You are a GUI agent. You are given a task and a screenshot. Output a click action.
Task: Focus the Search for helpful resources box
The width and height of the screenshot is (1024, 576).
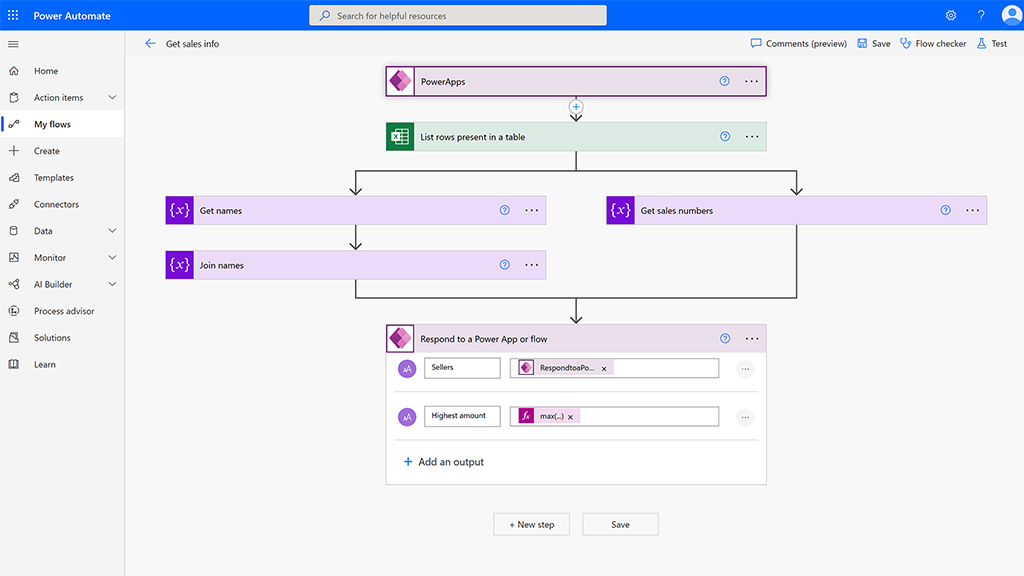click(458, 16)
